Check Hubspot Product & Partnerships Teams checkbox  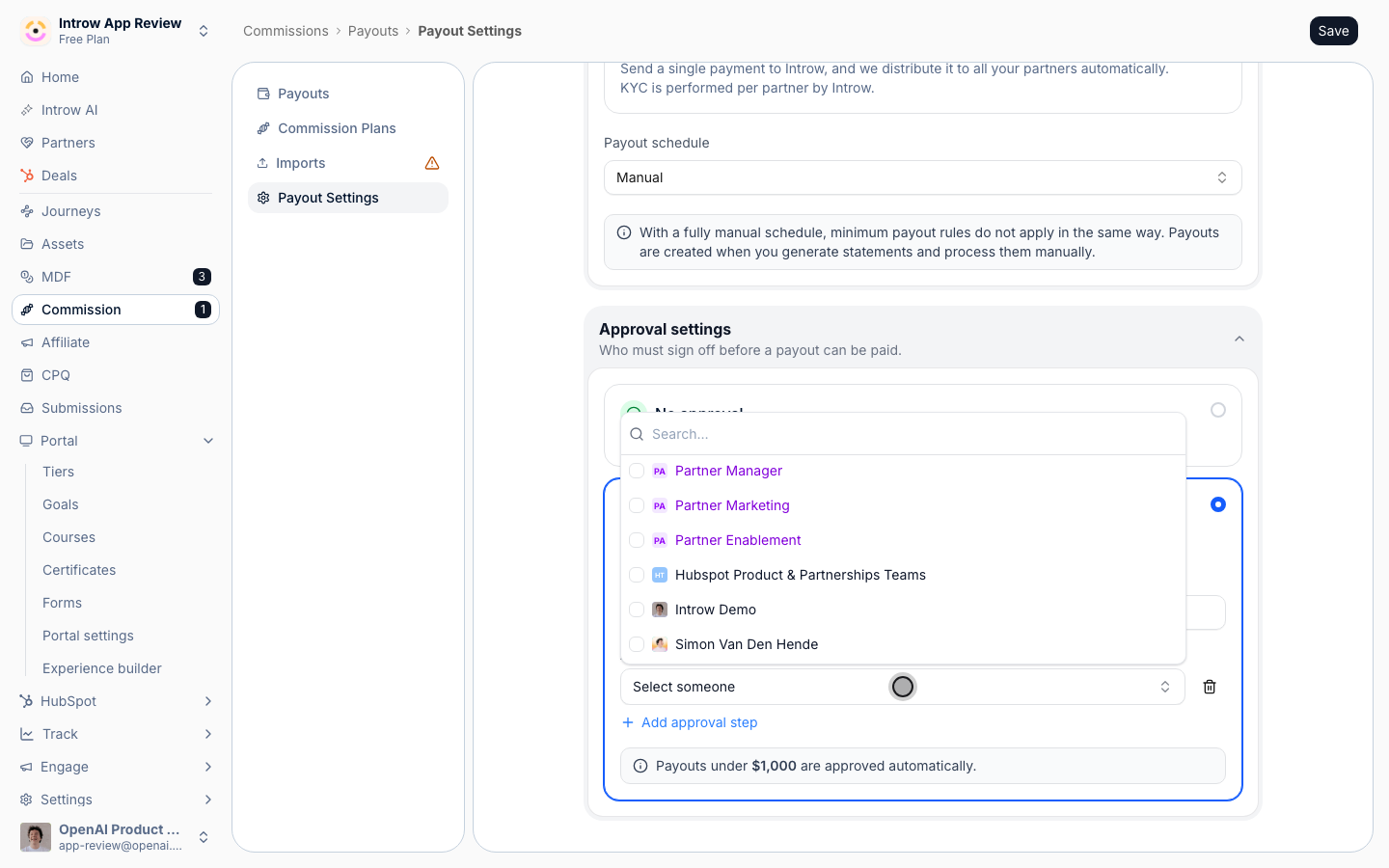tap(637, 575)
